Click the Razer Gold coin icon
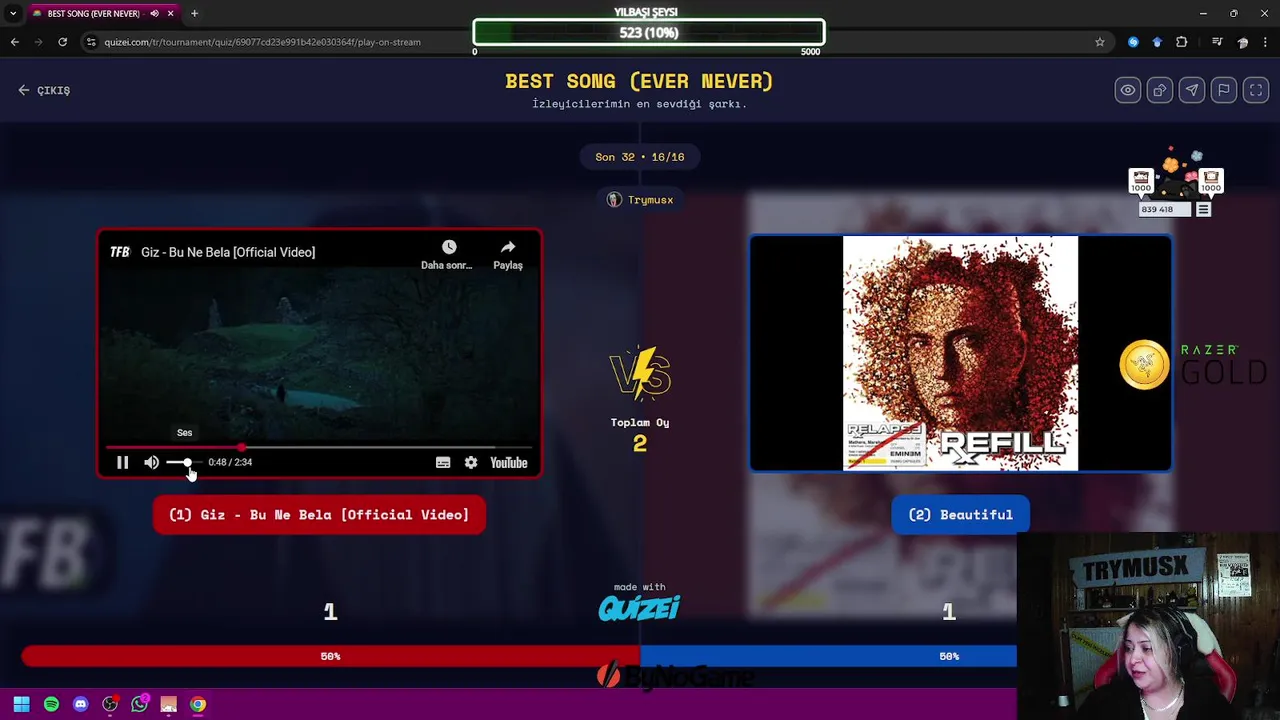Image resolution: width=1280 pixels, height=720 pixels. pyautogui.click(x=1144, y=365)
